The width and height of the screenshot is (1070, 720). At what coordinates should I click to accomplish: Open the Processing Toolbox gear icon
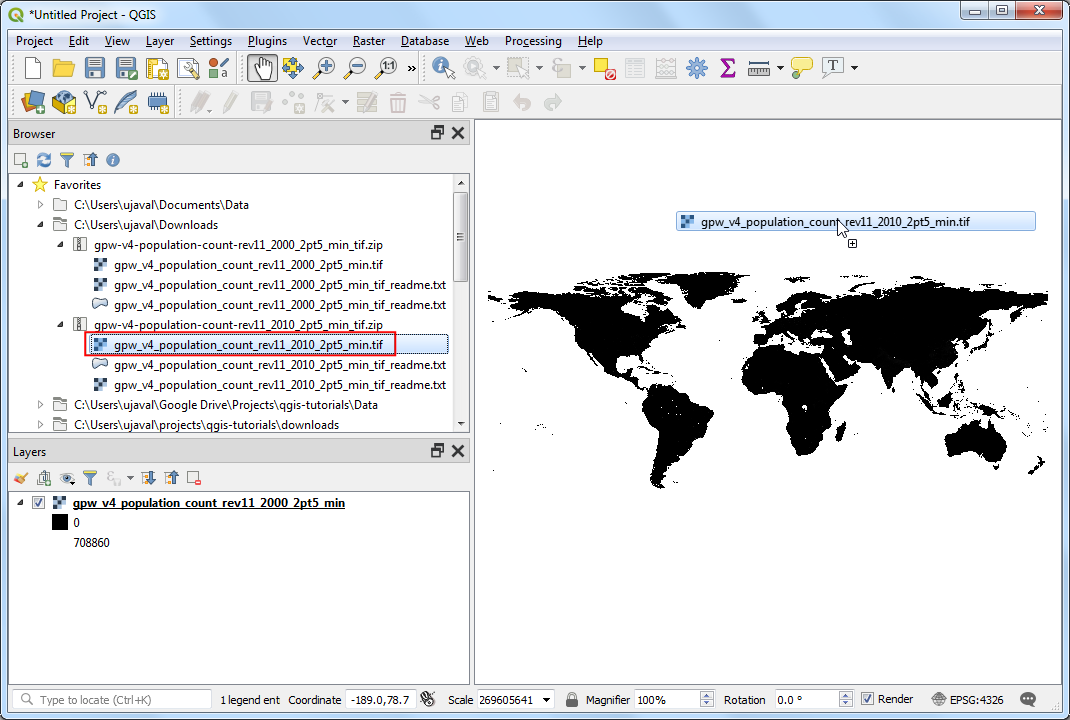(x=697, y=68)
